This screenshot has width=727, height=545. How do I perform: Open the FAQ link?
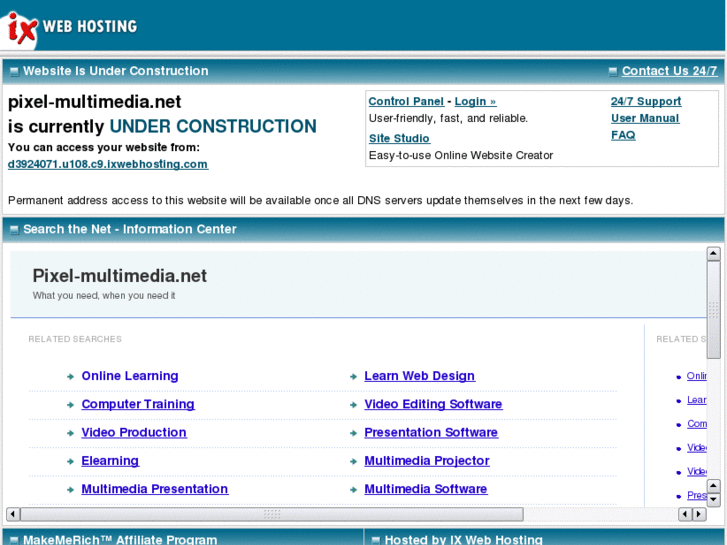pos(623,135)
